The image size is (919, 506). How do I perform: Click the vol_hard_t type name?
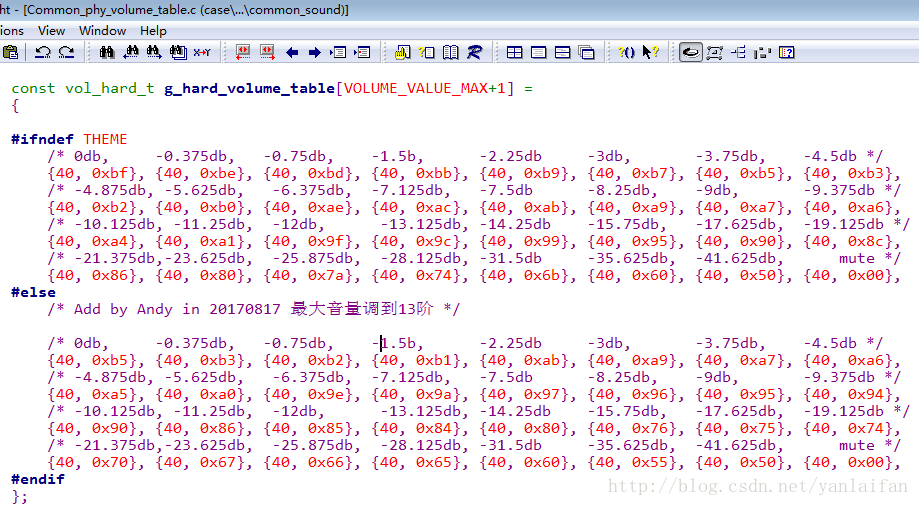pyautogui.click(x=110, y=89)
